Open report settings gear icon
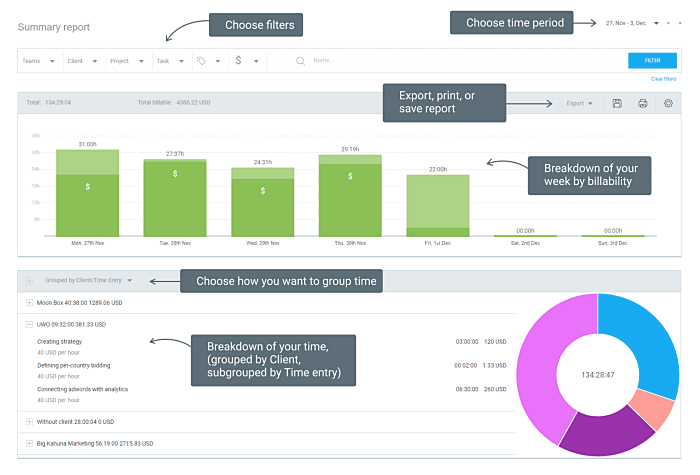Viewport: 700px width, 475px height. tap(668, 104)
